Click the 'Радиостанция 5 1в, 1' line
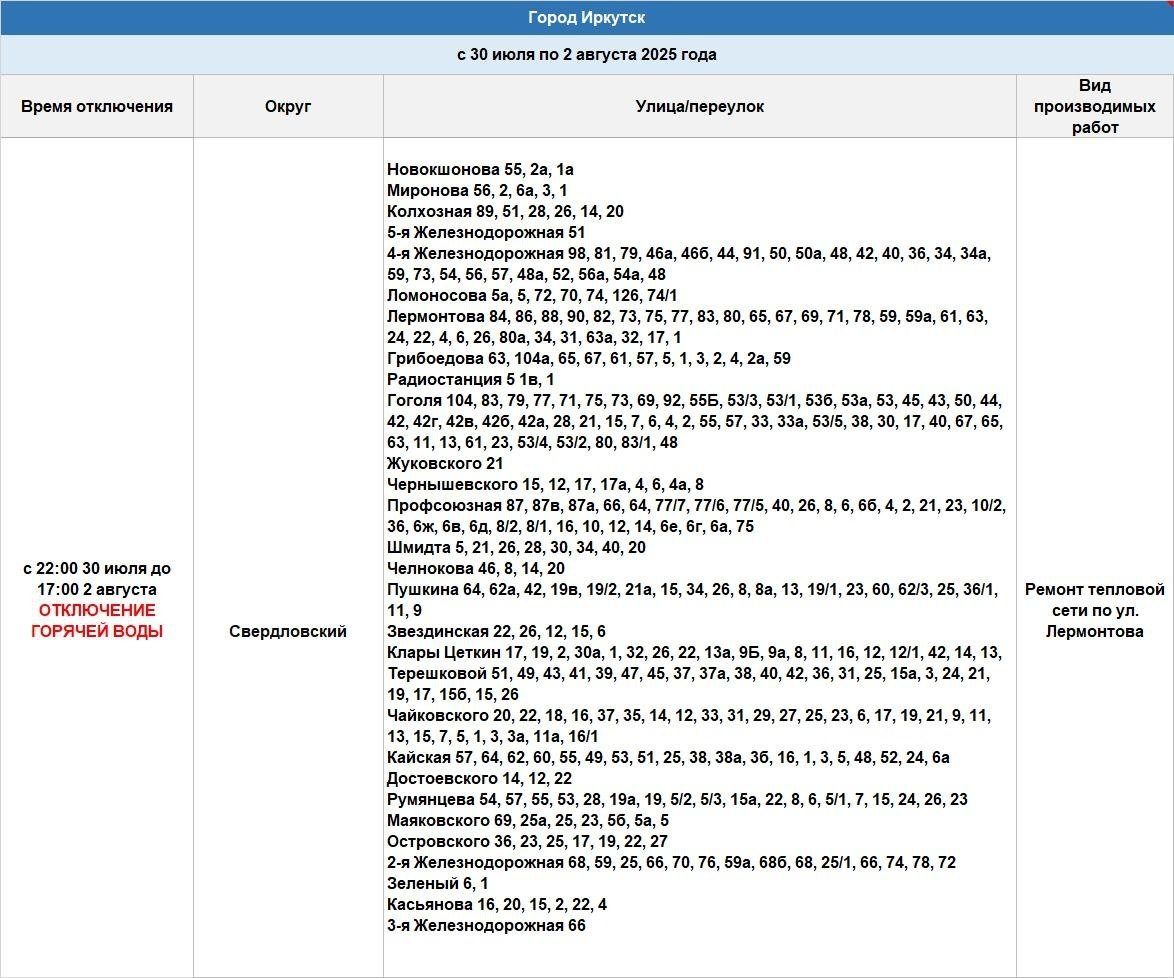1174x978 pixels. point(470,379)
